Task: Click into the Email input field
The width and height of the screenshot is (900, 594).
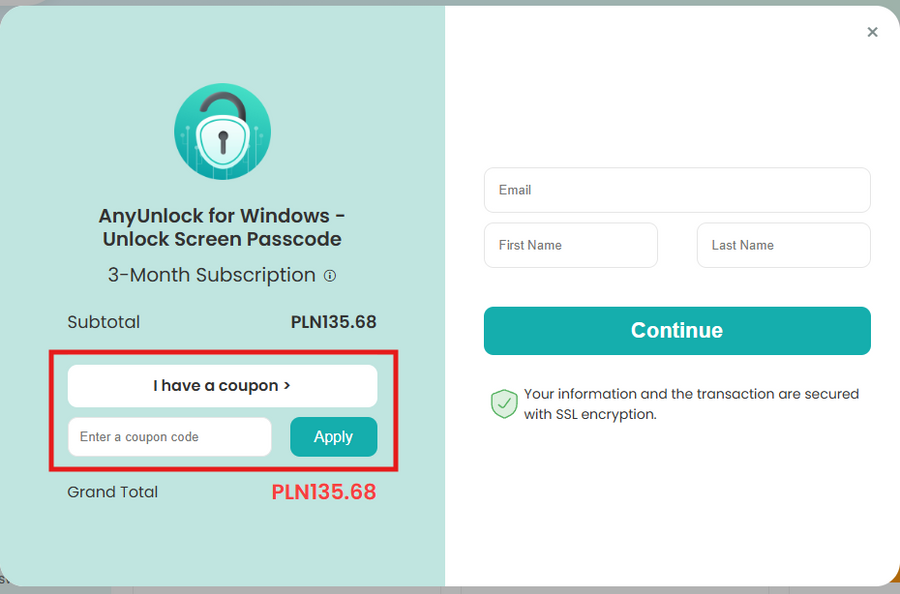Action: [677, 190]
